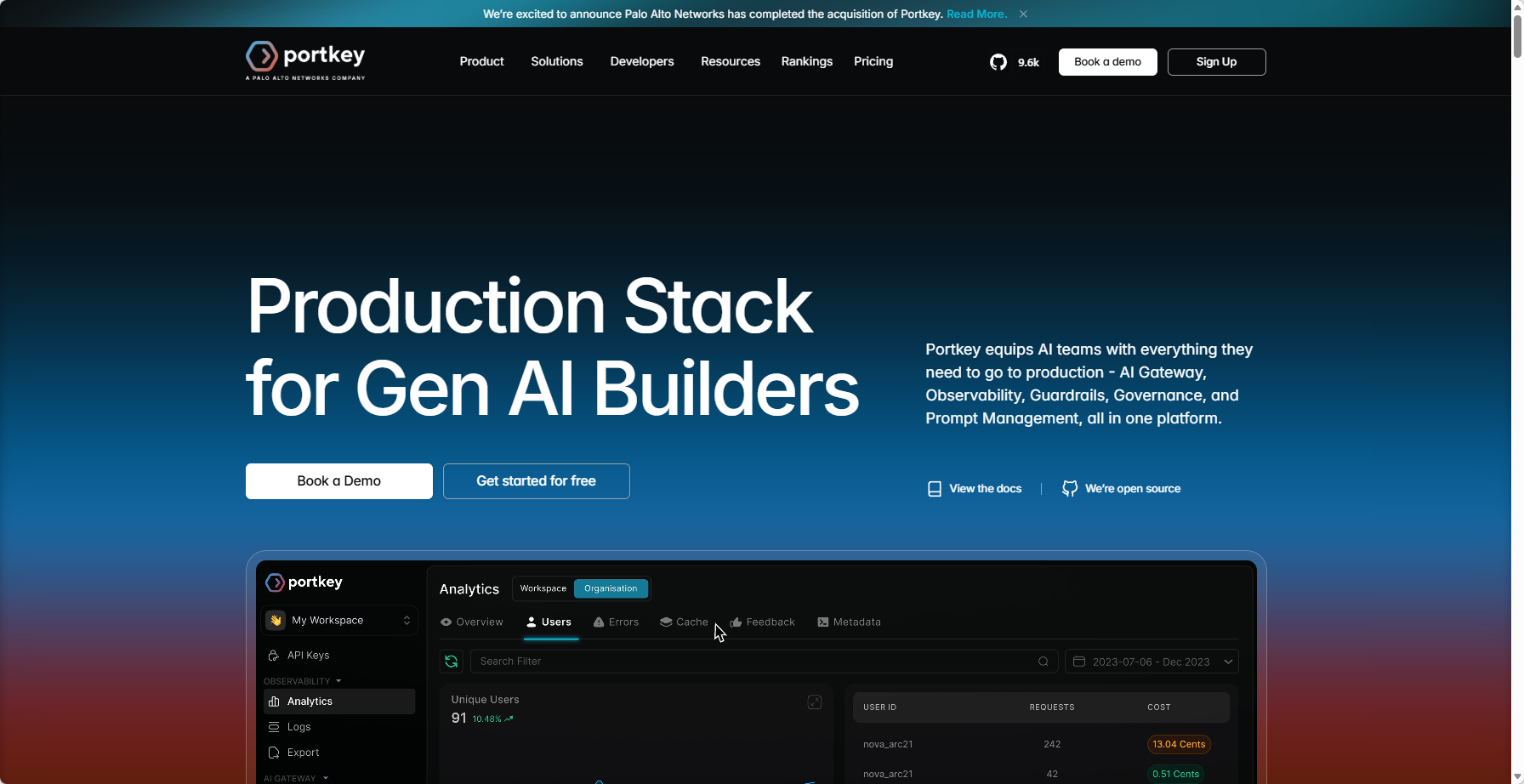Click the Metadata tab icon
This screenshot has width=1524, height=784.
(823, 622)
